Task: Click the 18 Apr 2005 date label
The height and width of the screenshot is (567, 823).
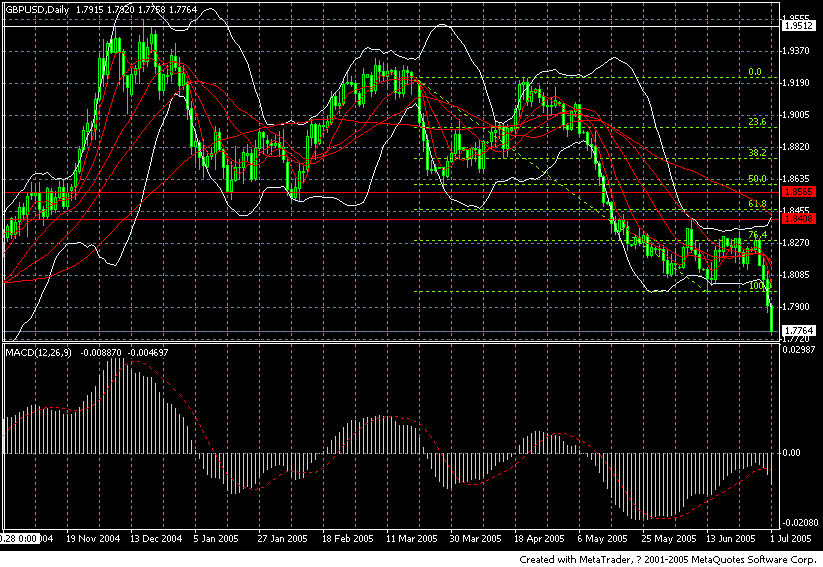Action: point(539,539)
